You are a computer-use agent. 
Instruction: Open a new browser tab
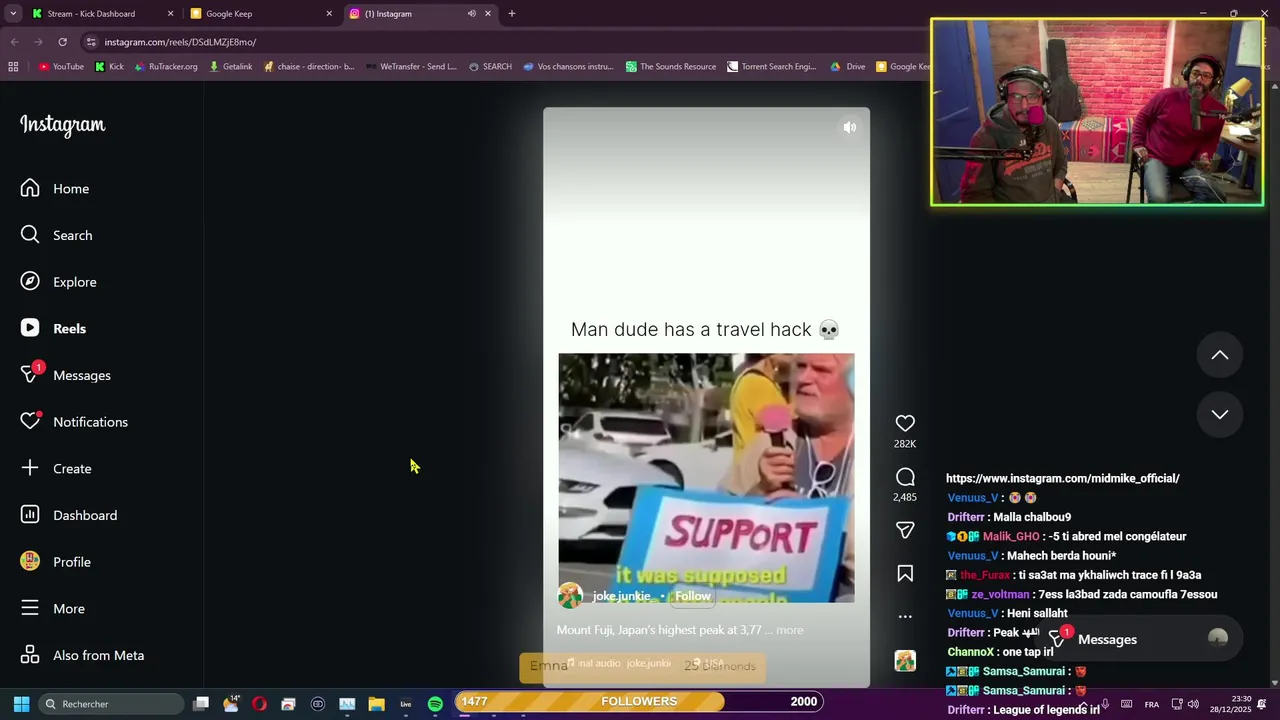[512, 13]
